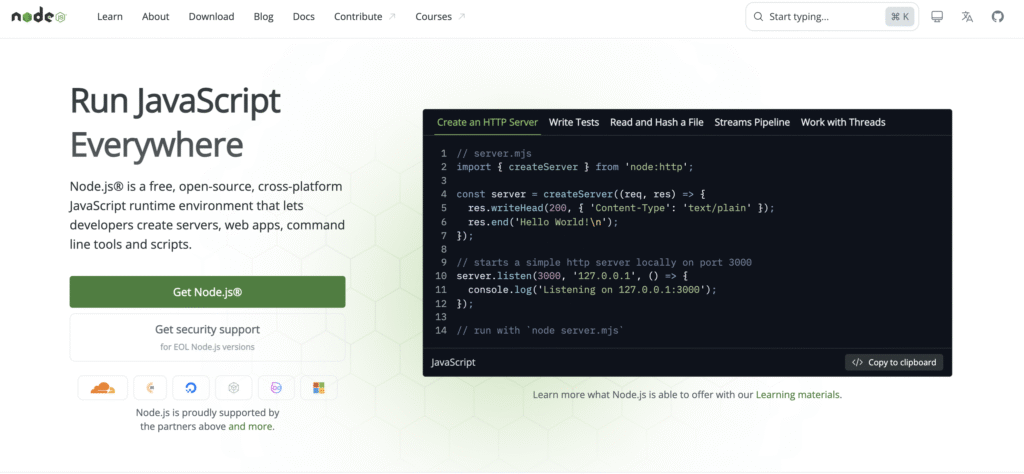Open the gray hexagon partner logo

tap(234, 388)
